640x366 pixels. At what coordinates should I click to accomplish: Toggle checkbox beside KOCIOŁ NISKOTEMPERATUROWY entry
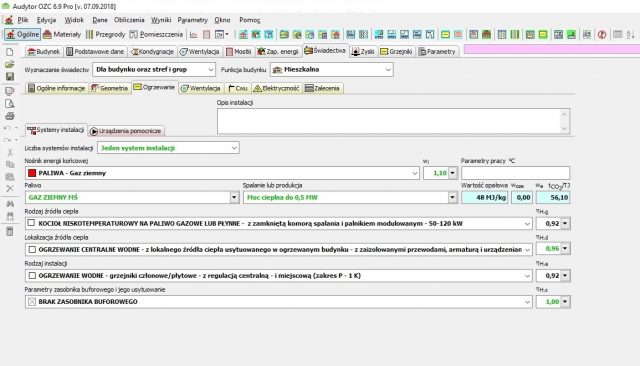(31, 223)
